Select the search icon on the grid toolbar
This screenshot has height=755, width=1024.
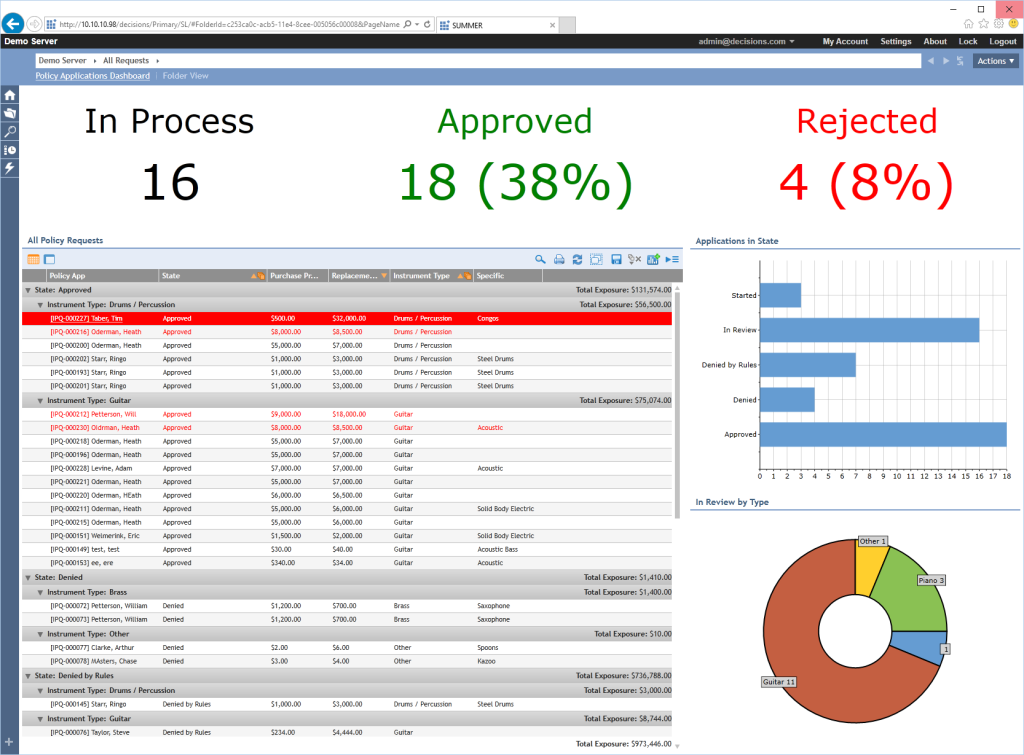point(540,259)
